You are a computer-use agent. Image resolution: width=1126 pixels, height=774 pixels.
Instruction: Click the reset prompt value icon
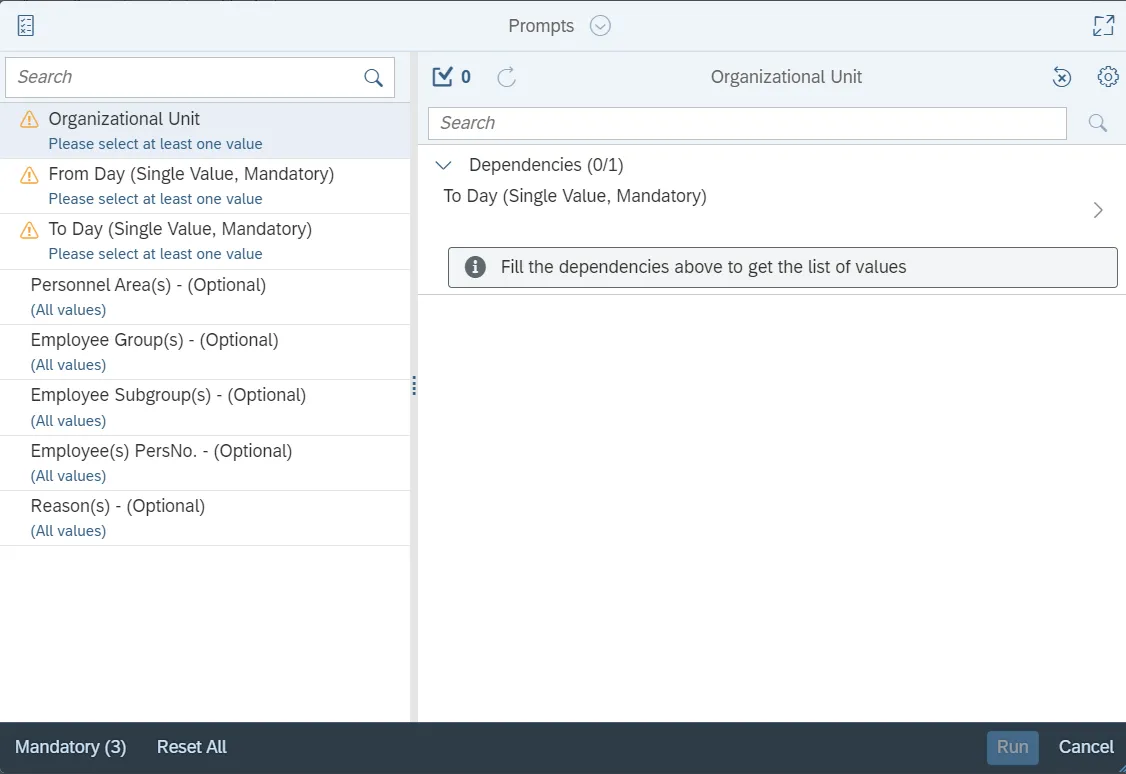pos(1062,77)
